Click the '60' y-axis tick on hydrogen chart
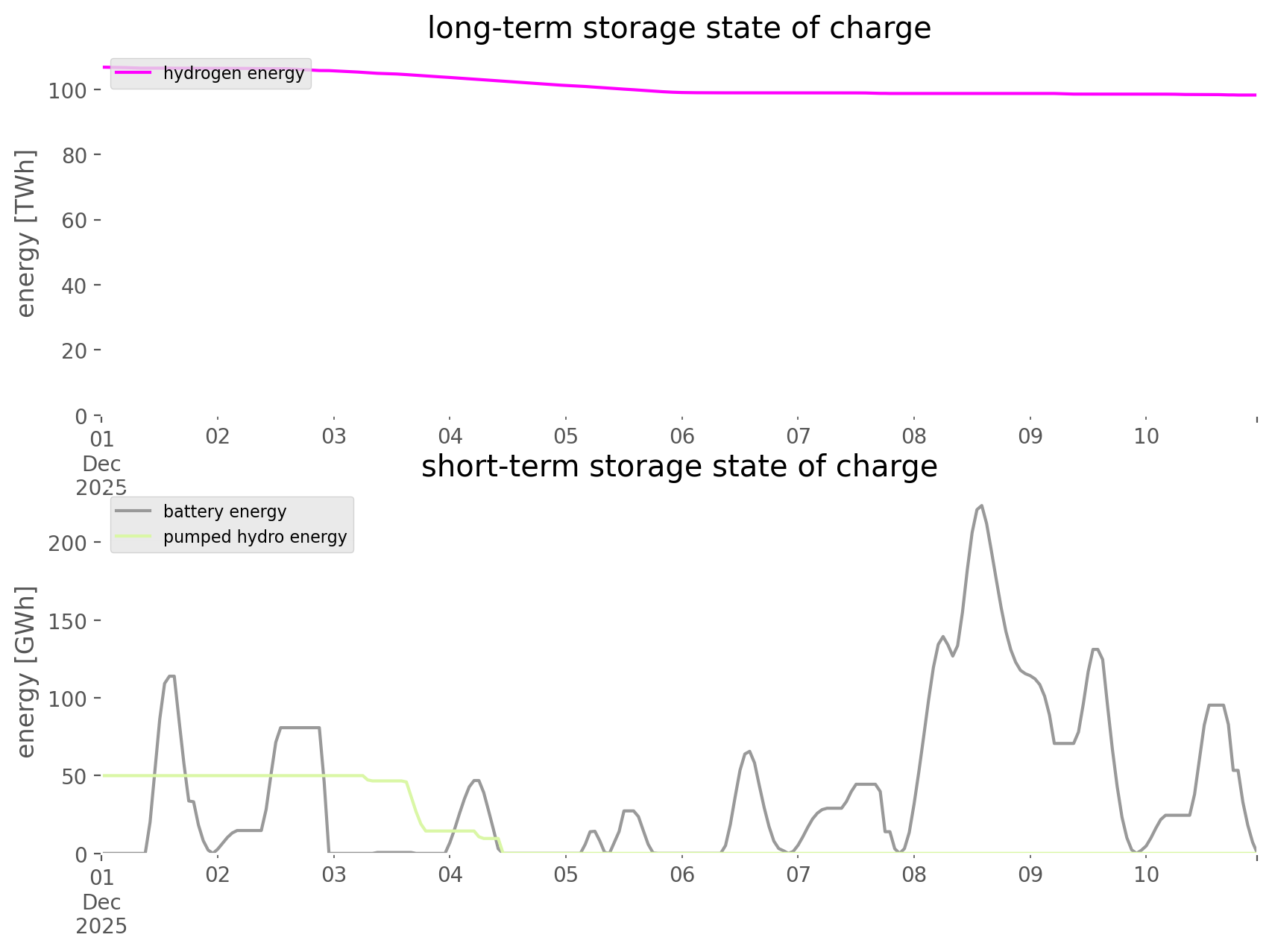The width and height of the screenshot is (1272, 952). pos(73,221)
